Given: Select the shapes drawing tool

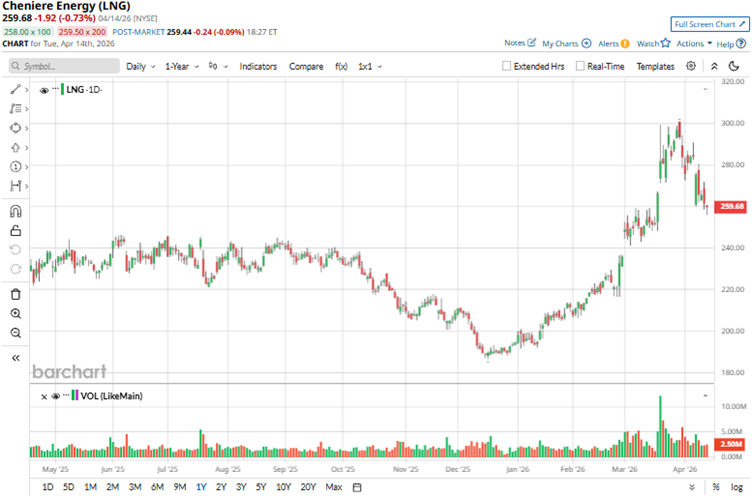Looking at the screenshot, I should click(15, 128).
